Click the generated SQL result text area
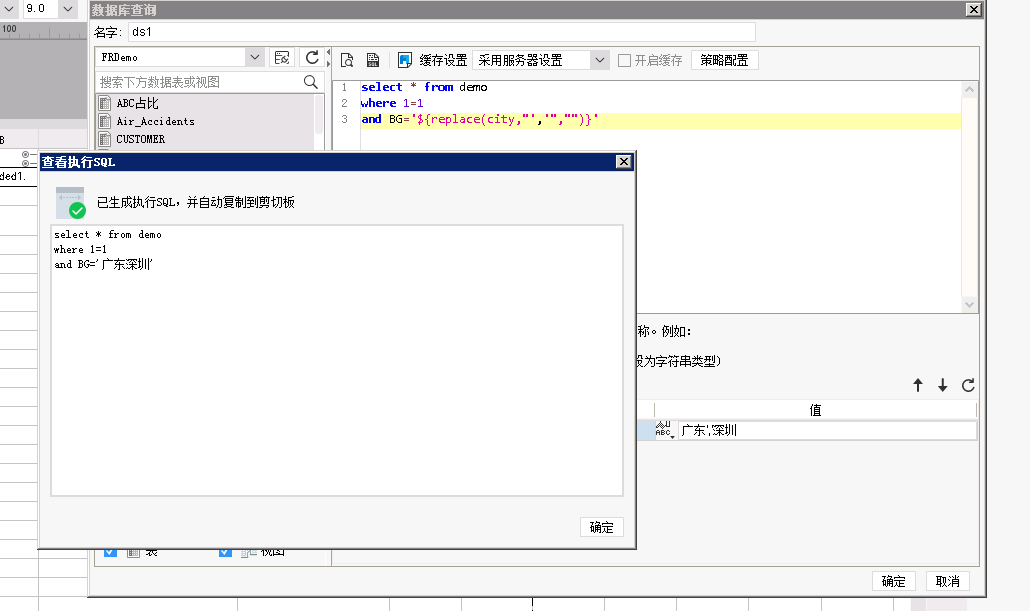This screenshot has width=1030, height=611. pos(337,361)
